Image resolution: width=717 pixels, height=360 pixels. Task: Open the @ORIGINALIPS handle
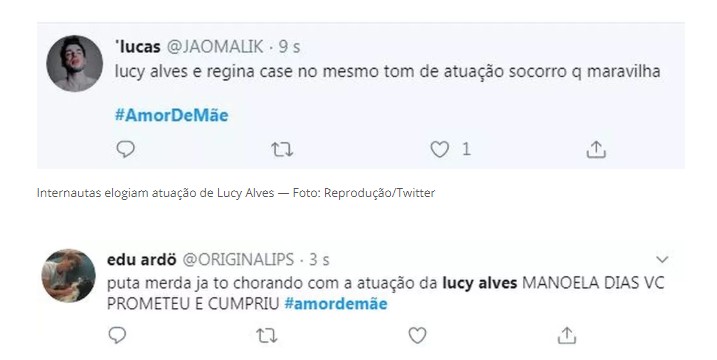[x=238, y=260]
